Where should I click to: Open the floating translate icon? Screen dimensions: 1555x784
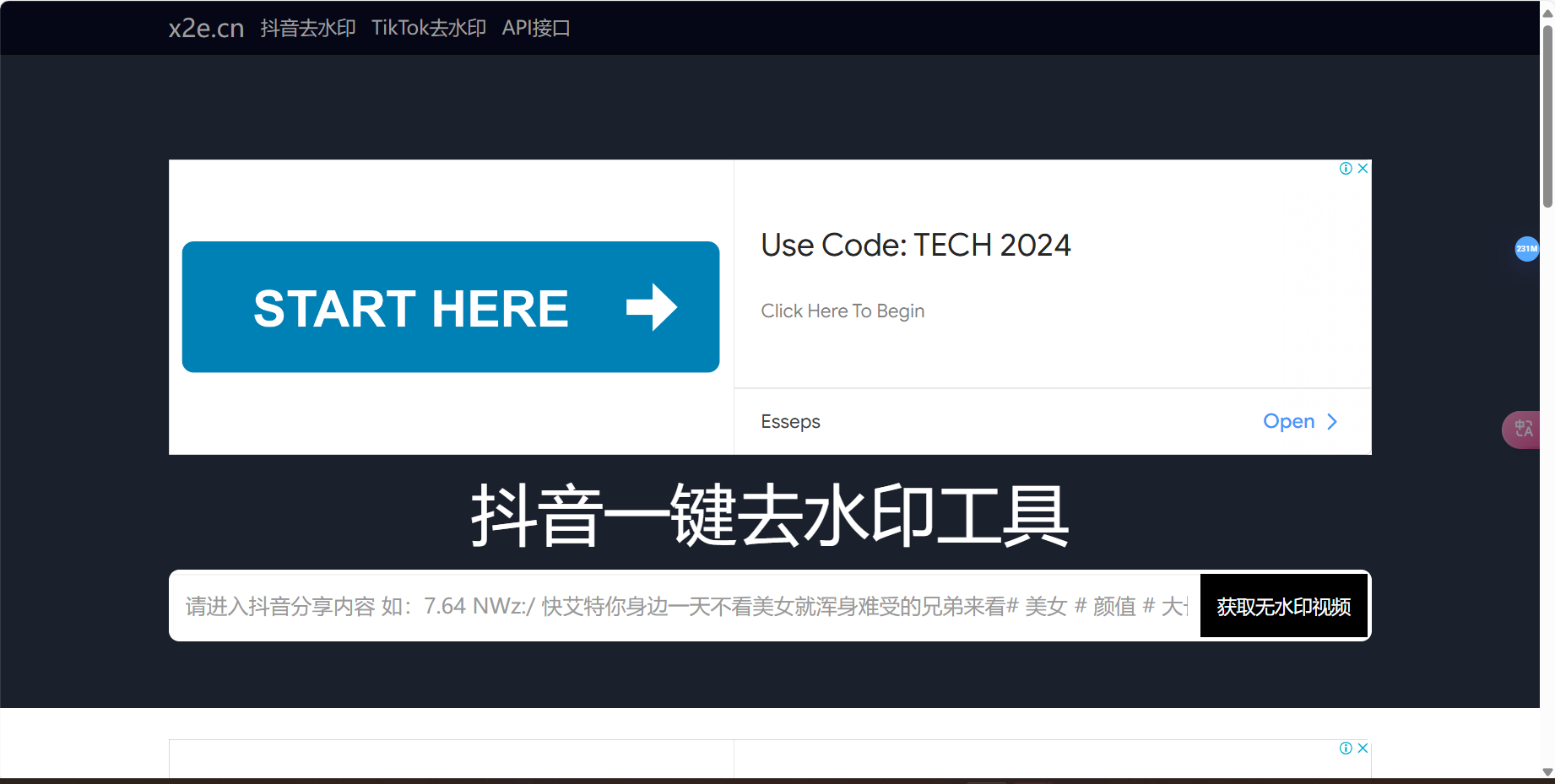1523,430
